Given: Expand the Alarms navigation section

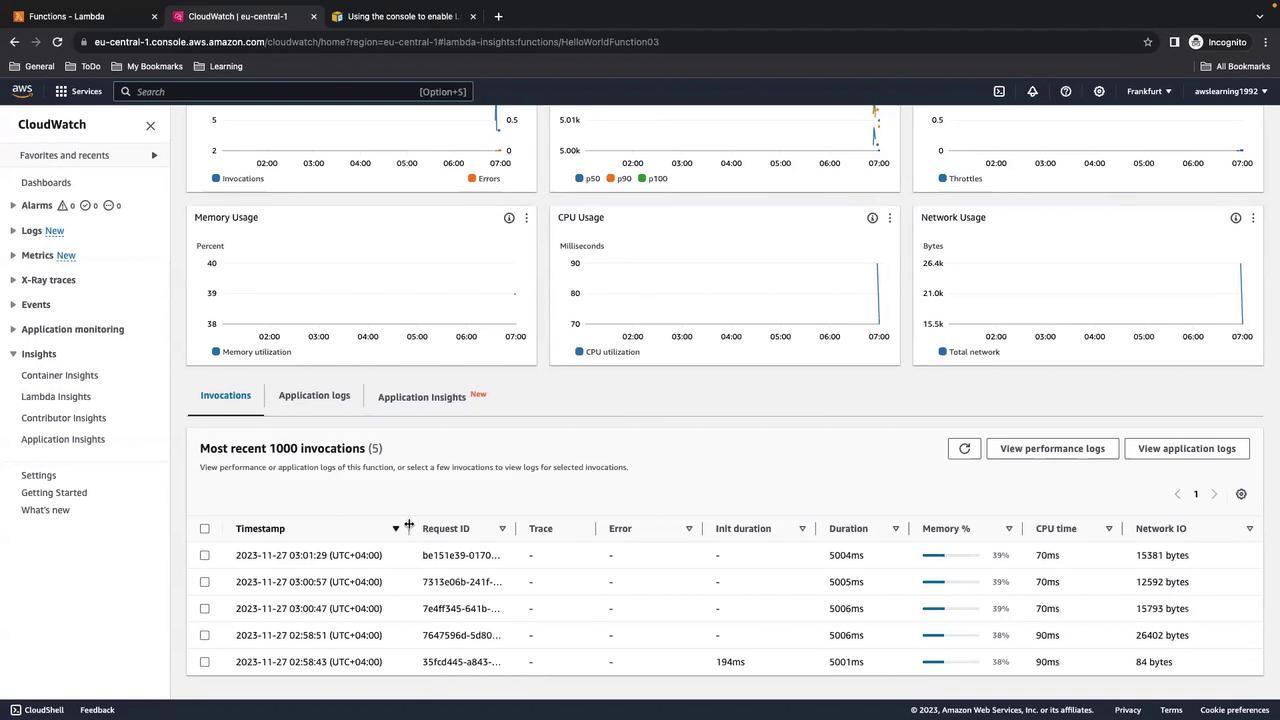Looking at the screenshot, I should tap(13, 205).
